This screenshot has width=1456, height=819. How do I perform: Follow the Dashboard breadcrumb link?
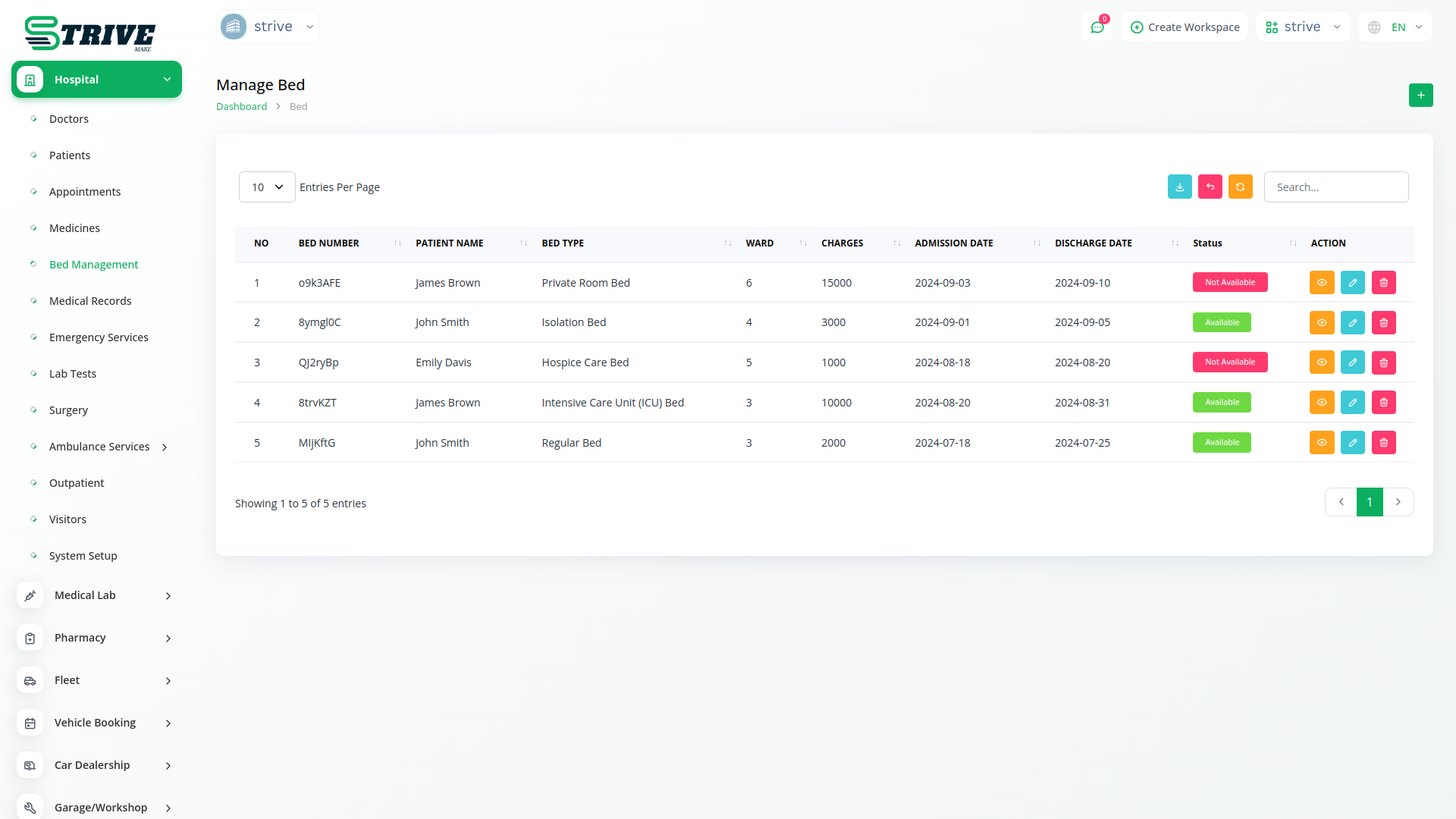241,107
